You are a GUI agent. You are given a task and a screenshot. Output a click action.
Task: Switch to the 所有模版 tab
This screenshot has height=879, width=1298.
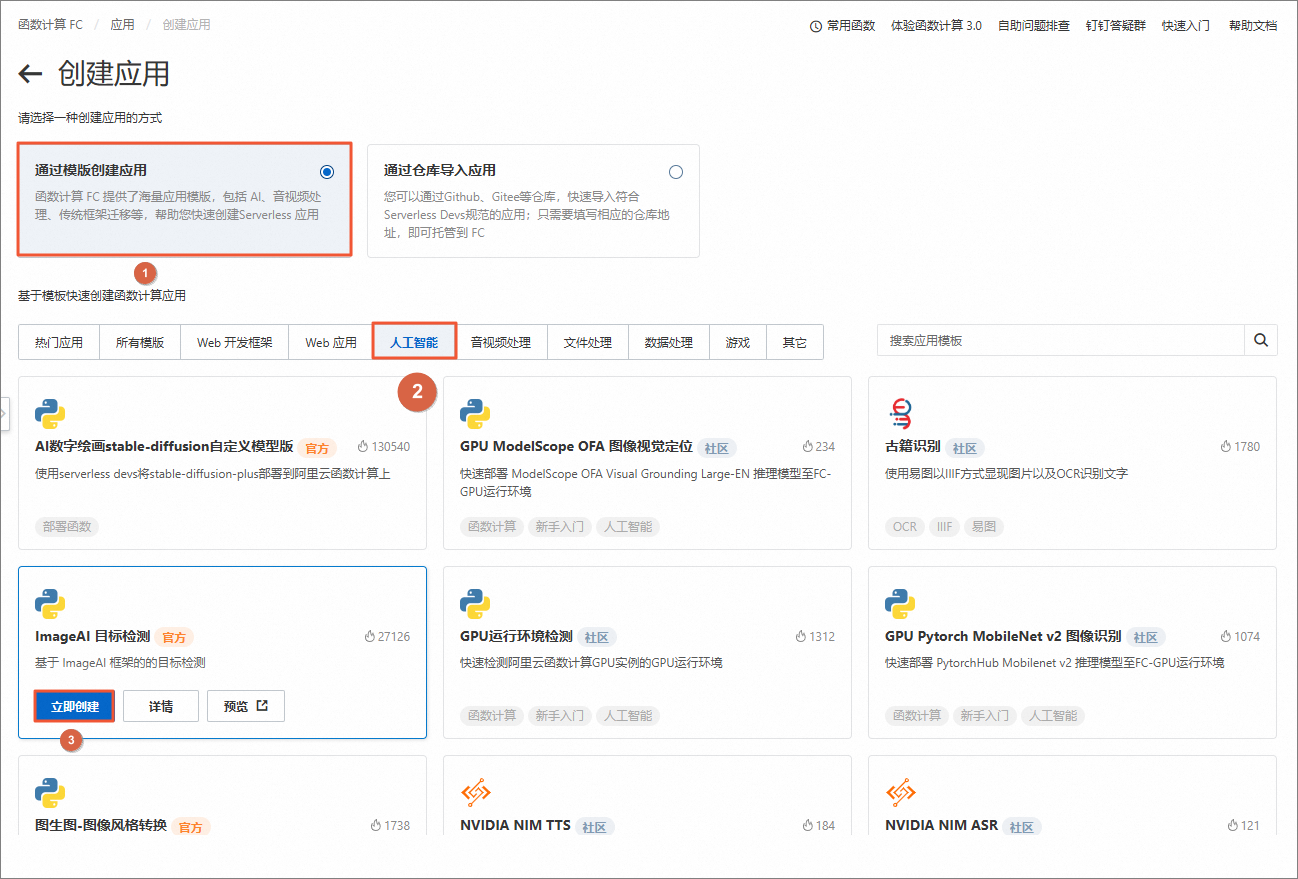[x=140, y=342]
